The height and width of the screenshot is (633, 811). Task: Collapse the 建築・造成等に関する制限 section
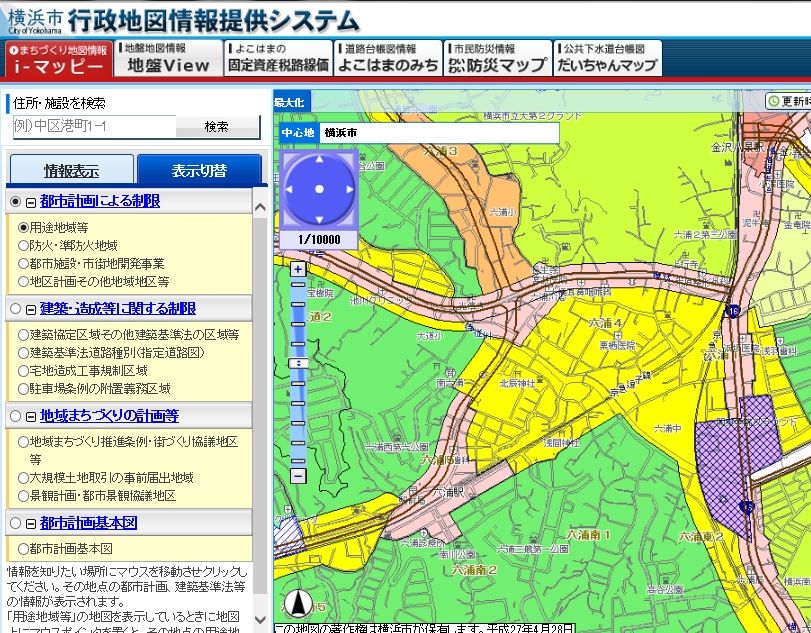point(31,309)
